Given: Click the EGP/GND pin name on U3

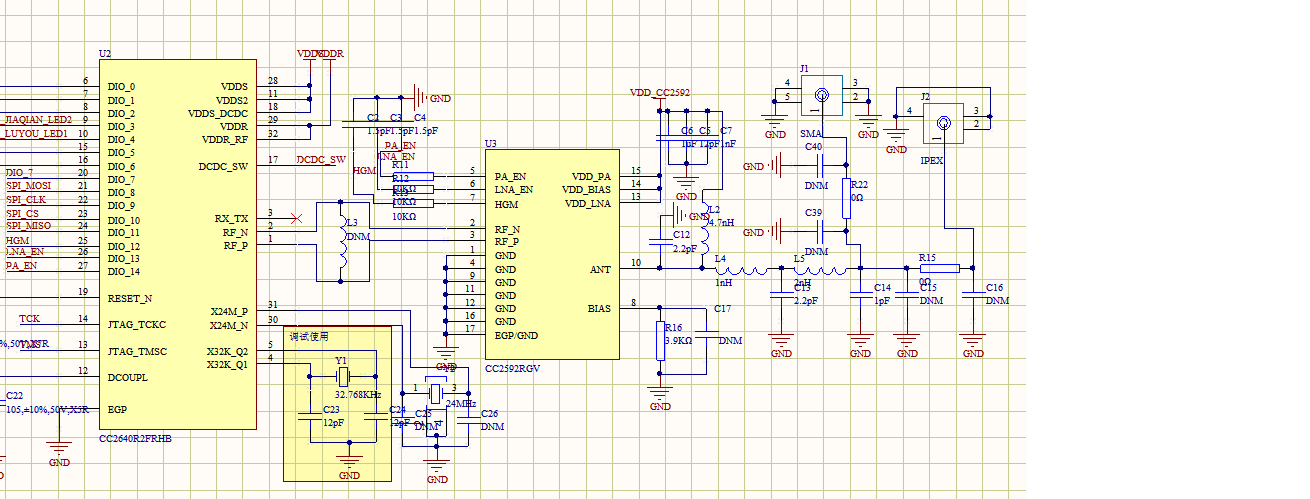Looking at the screenshot, I should coord(517,335).
